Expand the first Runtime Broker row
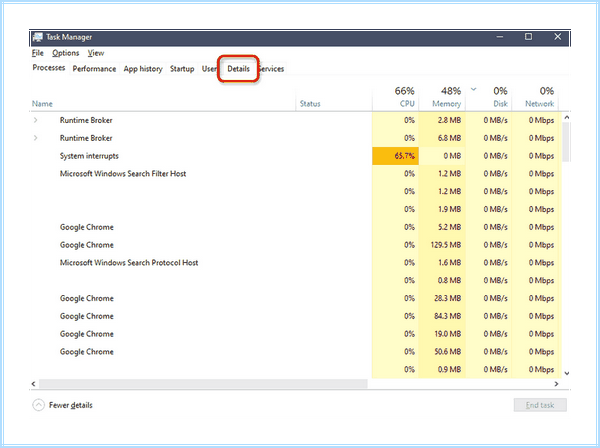Viewport: 600px width, 448px height. tap(36, 120)
